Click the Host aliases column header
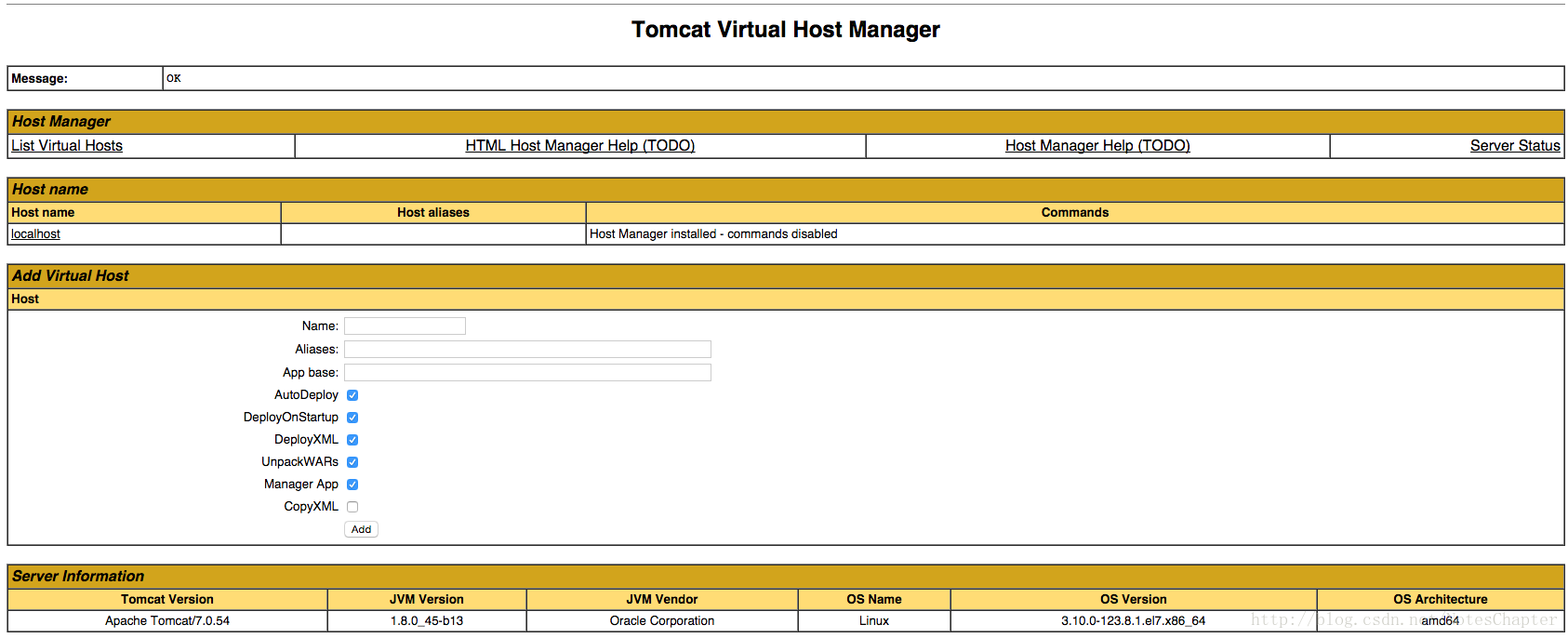1568x638 pixels. pyautogui.click(x=433, y=213)
